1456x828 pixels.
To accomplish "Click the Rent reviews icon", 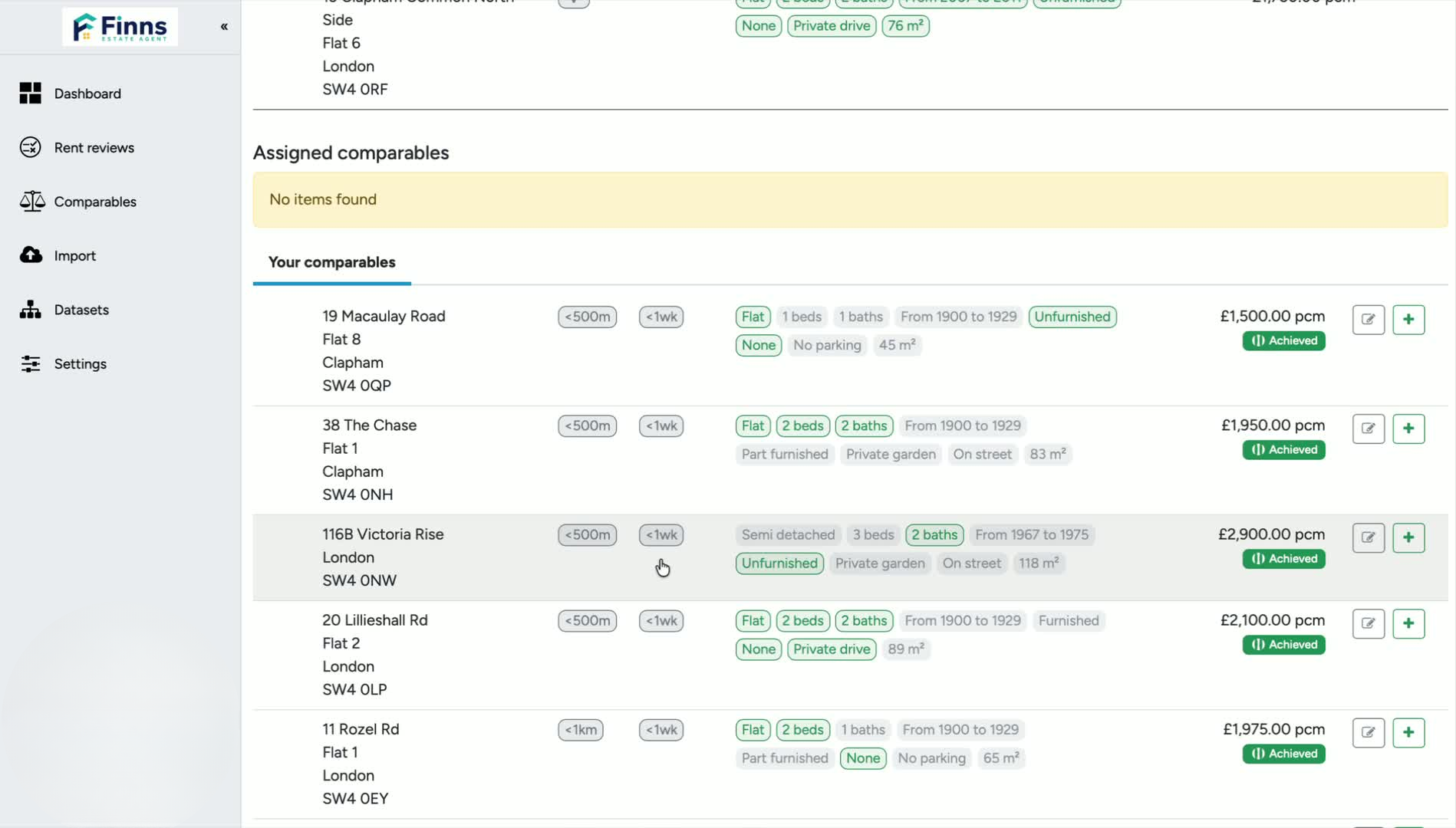I will (31, 147).
